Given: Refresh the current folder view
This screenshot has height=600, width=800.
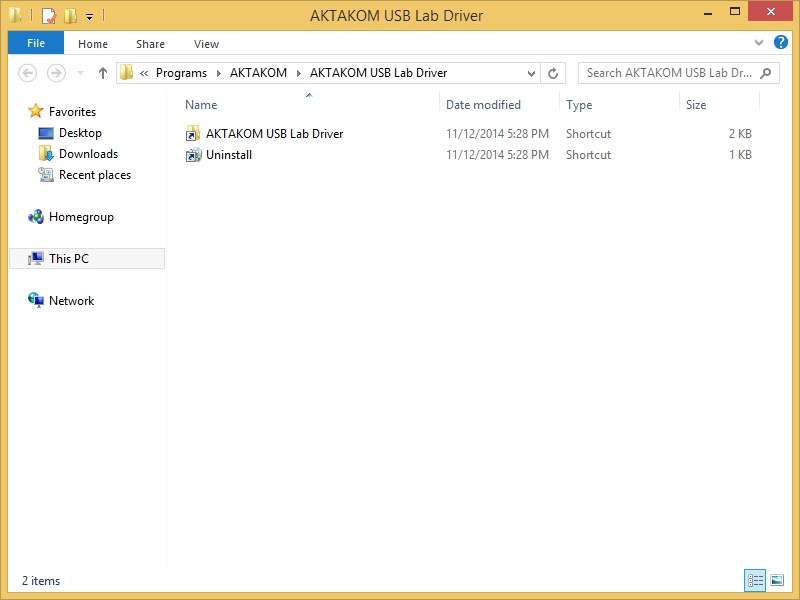Looking at the screenshot, I should tap(553, 73).
